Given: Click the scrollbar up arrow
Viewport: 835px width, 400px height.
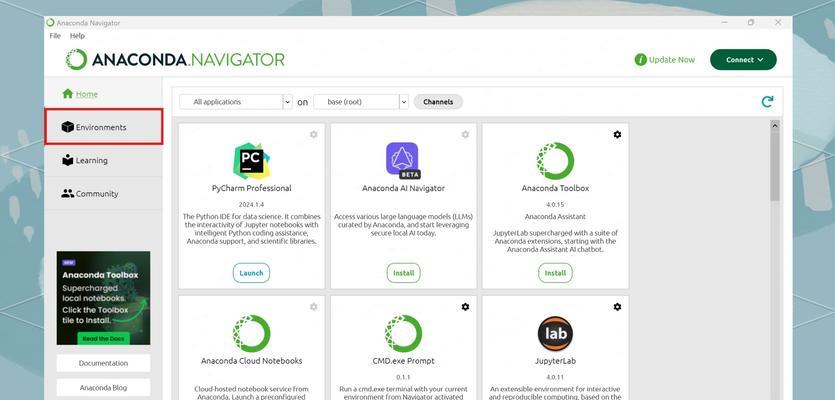Looking at the screenshot, I should pos(775,126).
